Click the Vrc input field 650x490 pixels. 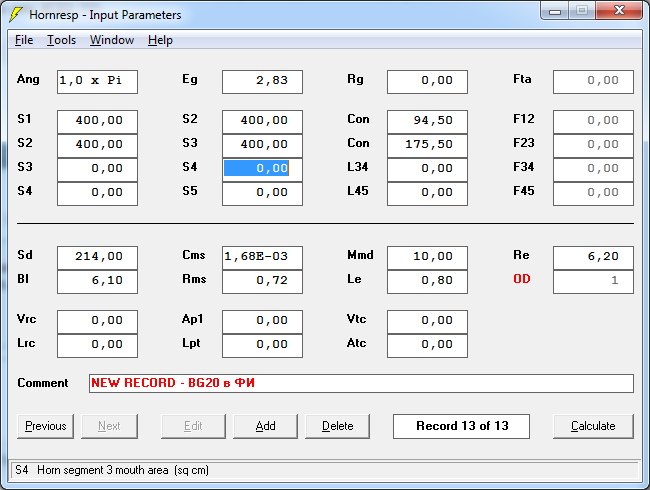97,322
